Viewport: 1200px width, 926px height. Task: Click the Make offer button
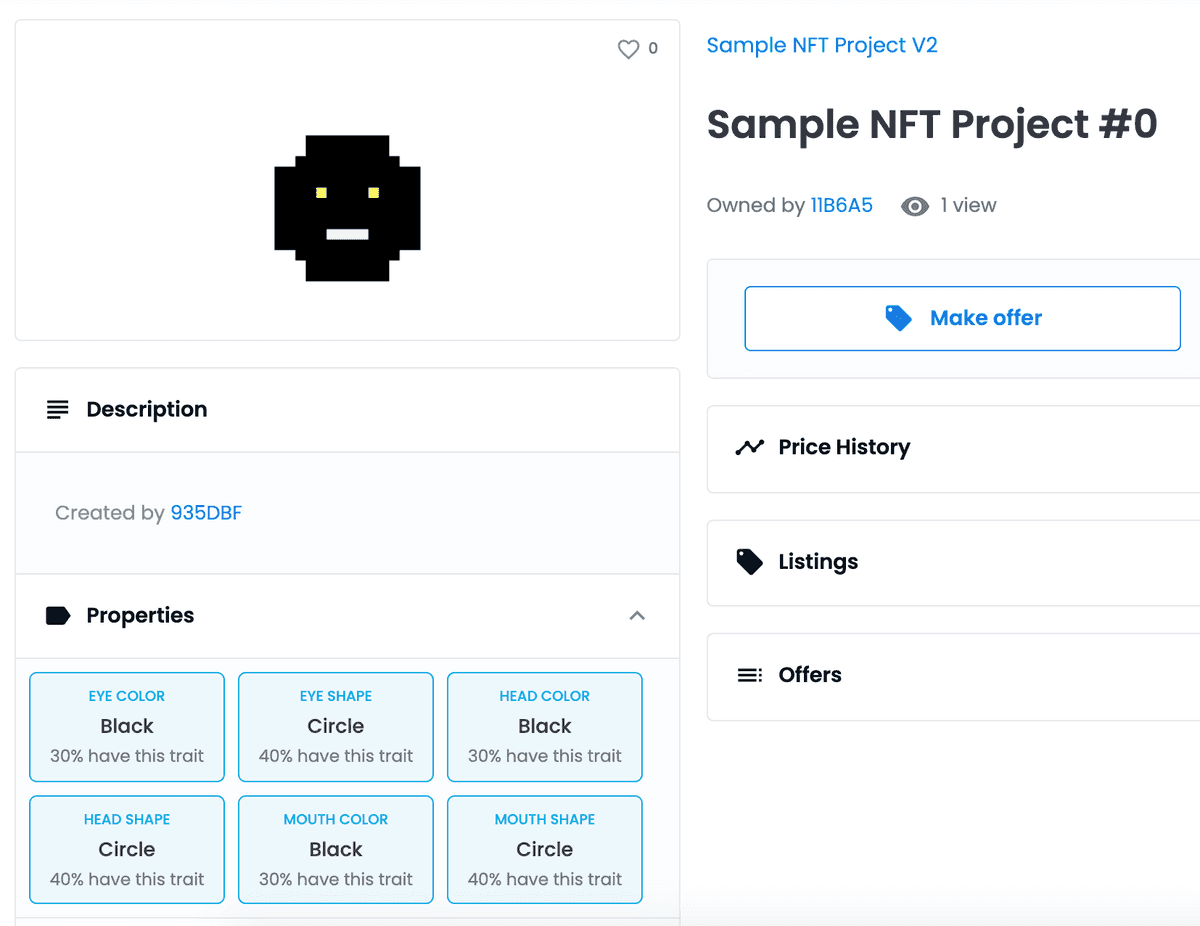coord(962,317)
